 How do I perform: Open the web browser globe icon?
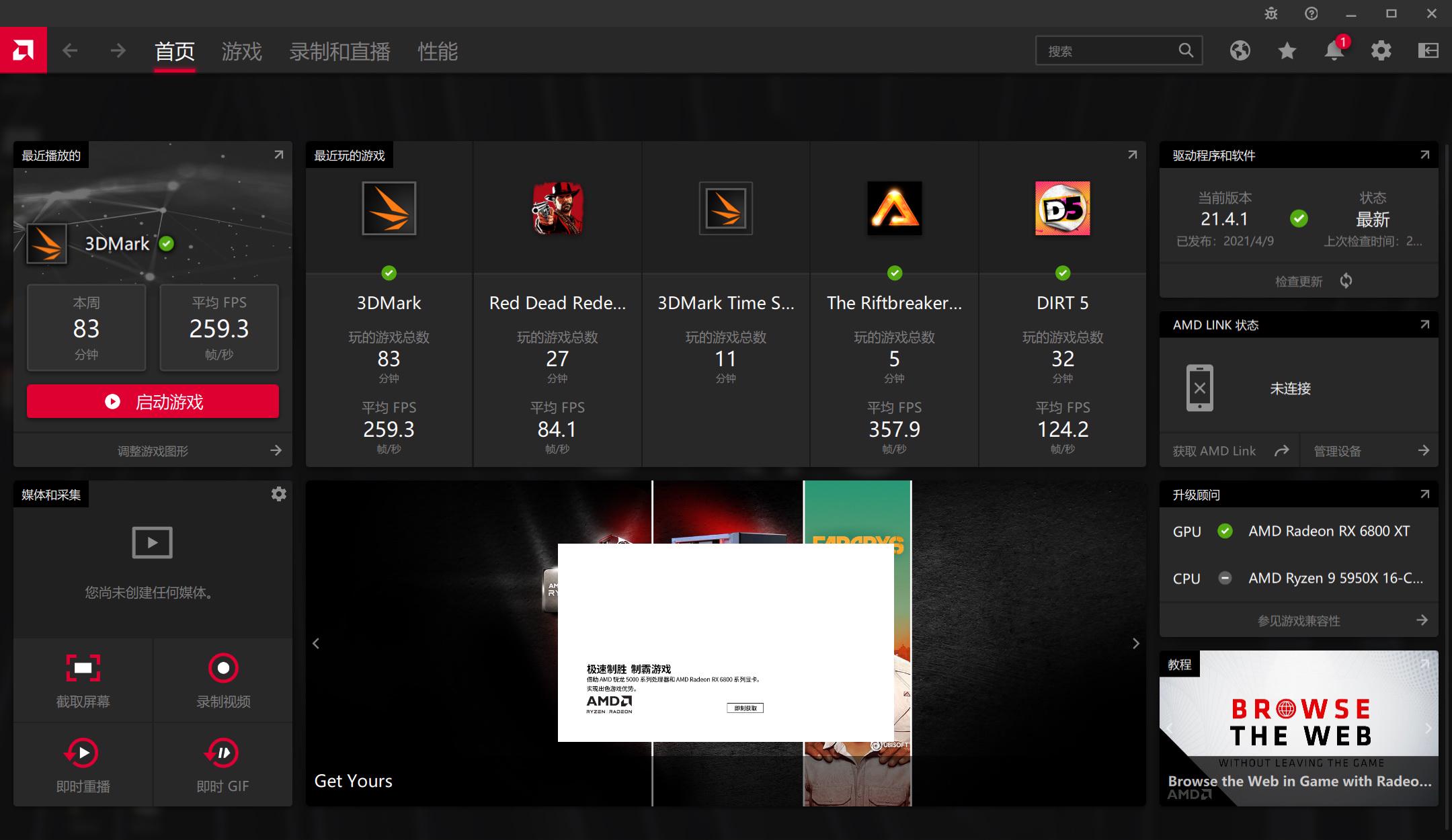[1240, 50]
